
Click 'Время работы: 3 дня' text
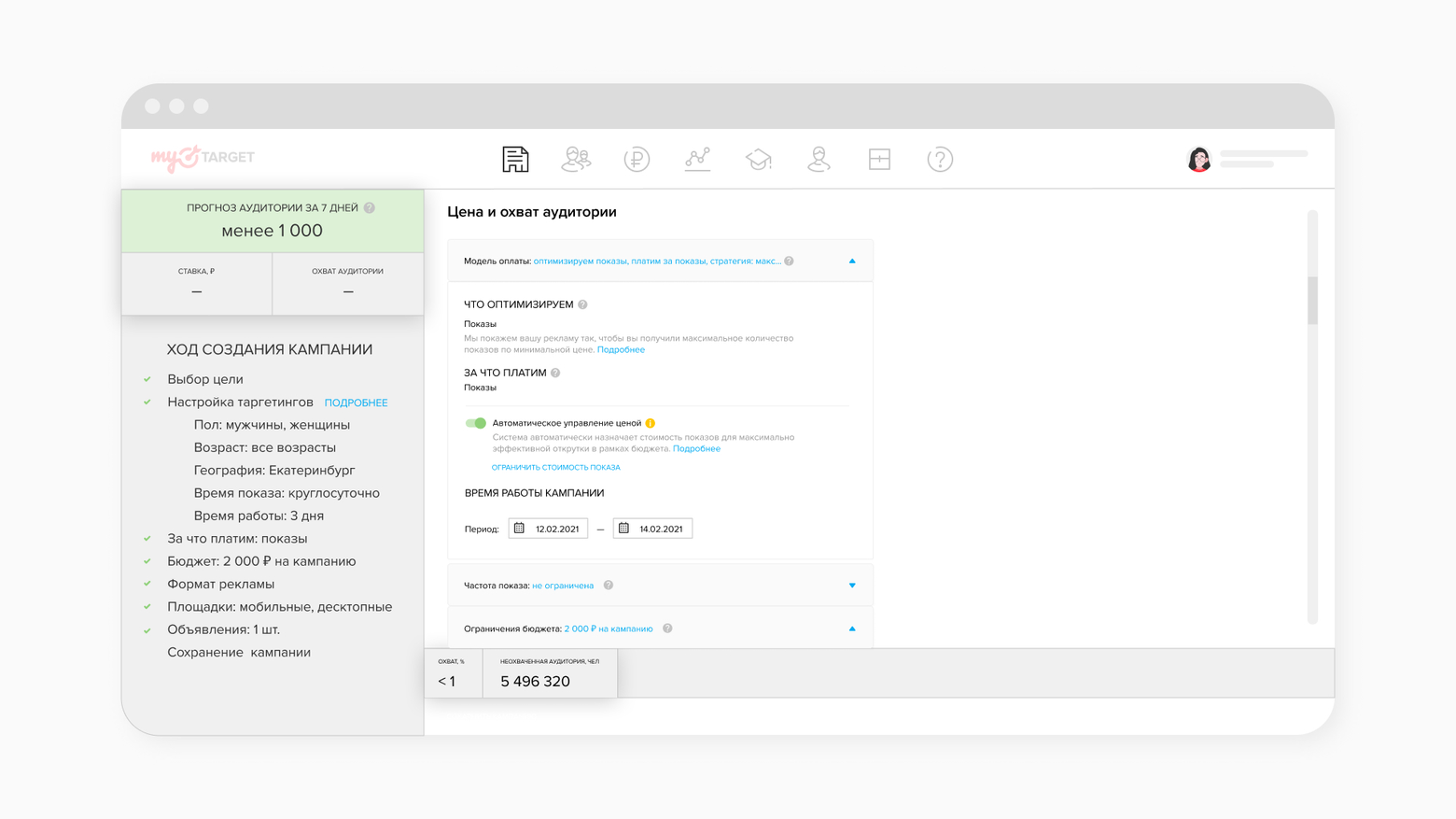tap(259, 515)
